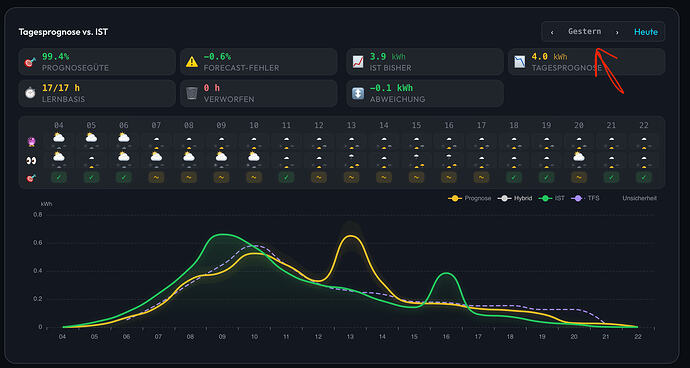Click the green checkmark badge under hour 04

point(59,178)
